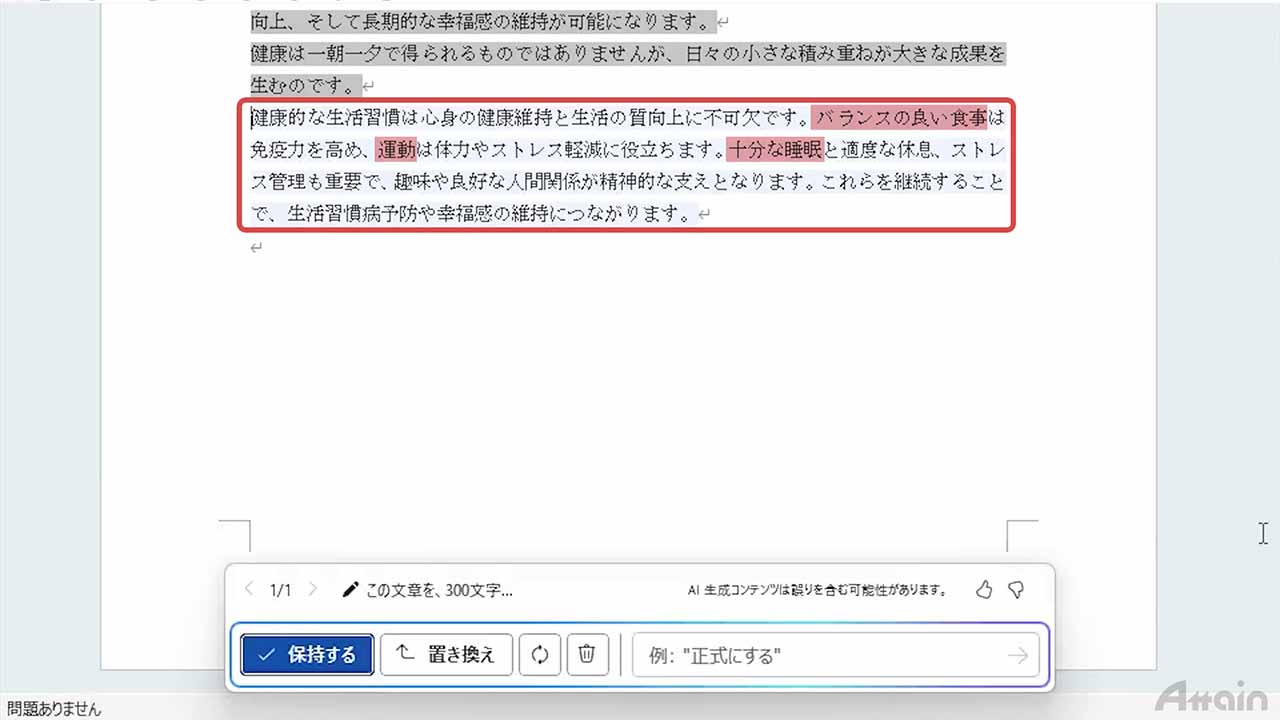Viewport: 1280px width, 720px height.
Task: Give thumbs down to the generated text
Action: click(1016, 590)
